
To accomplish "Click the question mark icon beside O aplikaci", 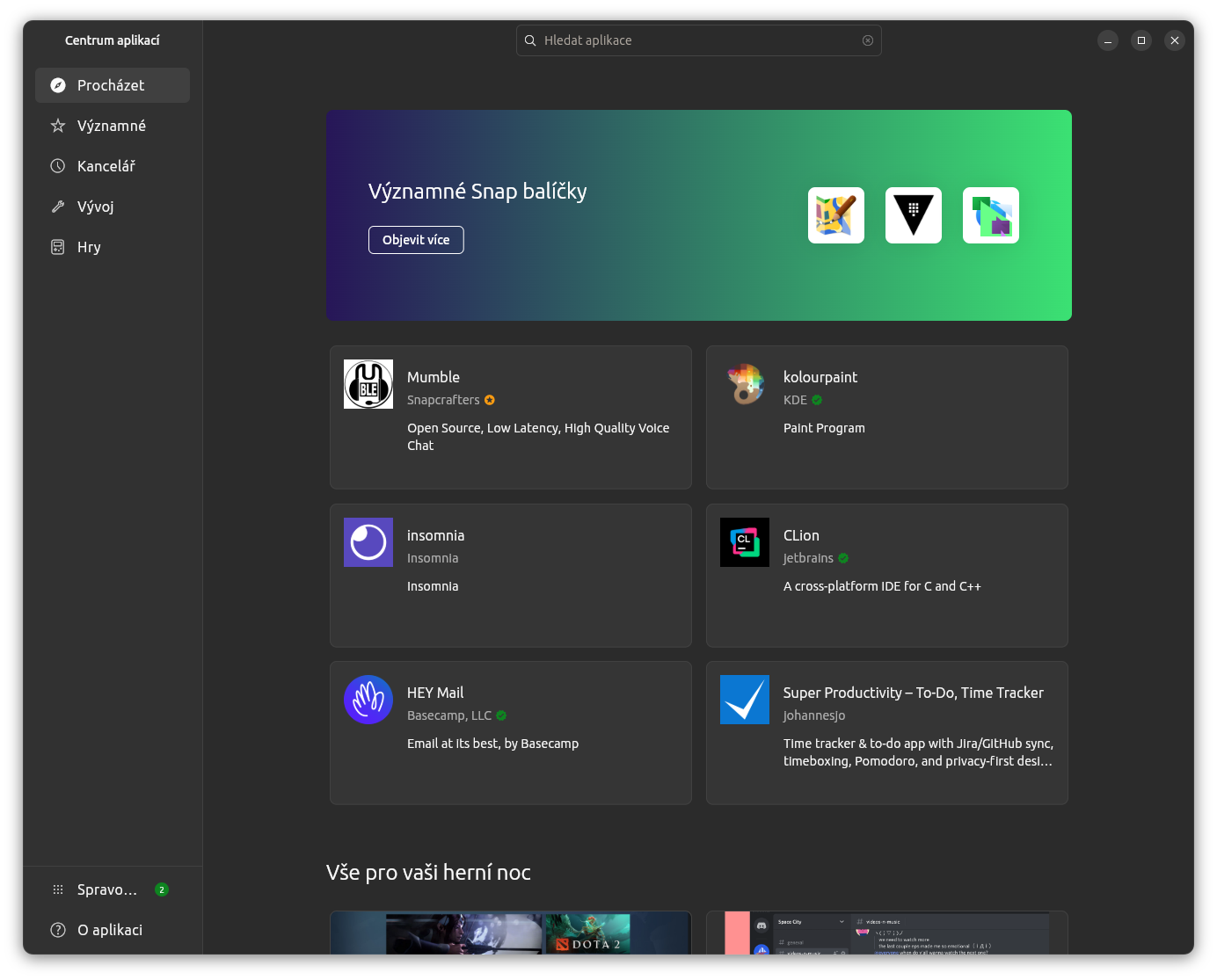I will coord(58,930).
